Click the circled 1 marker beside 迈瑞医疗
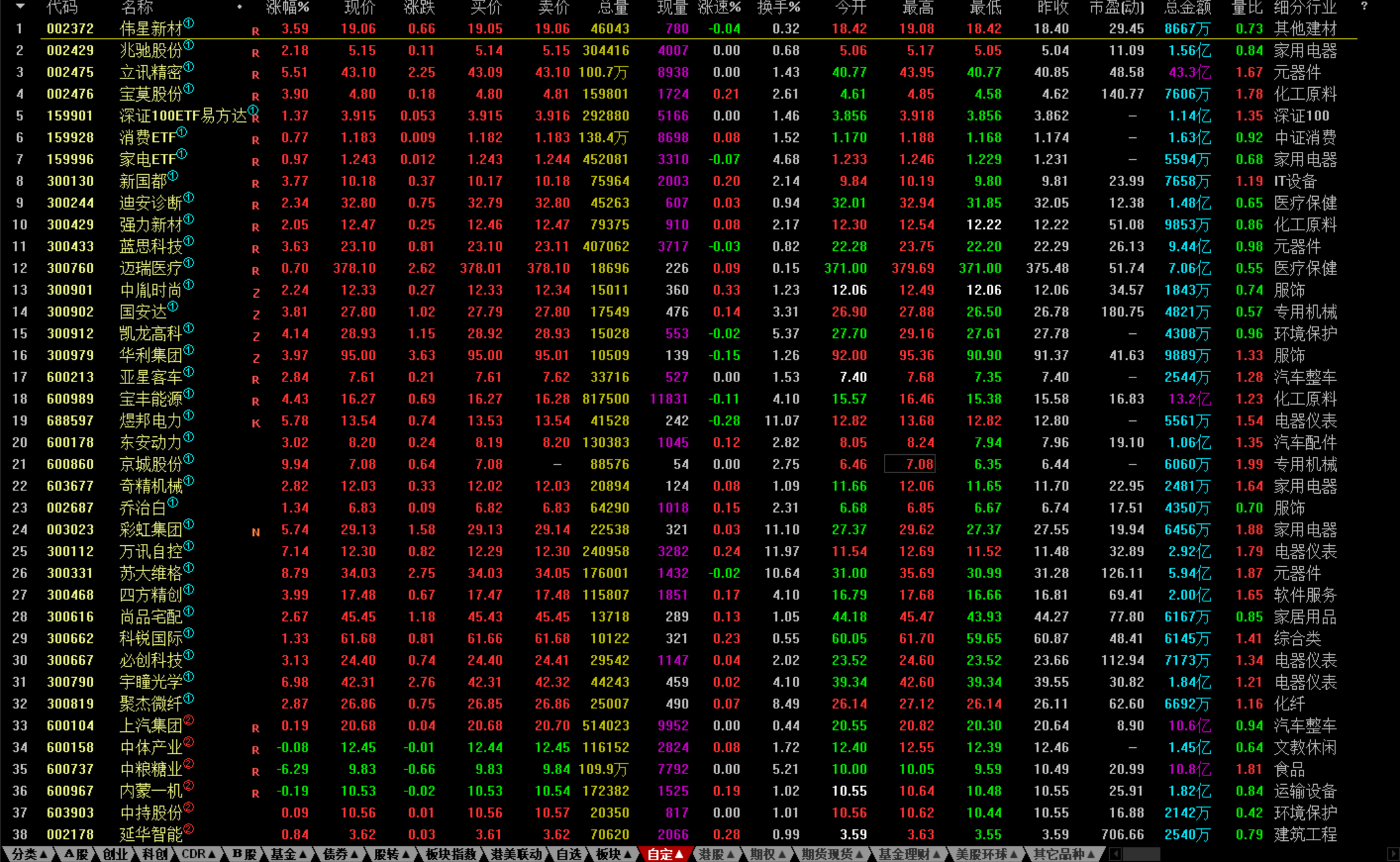 tap(189, 263)
